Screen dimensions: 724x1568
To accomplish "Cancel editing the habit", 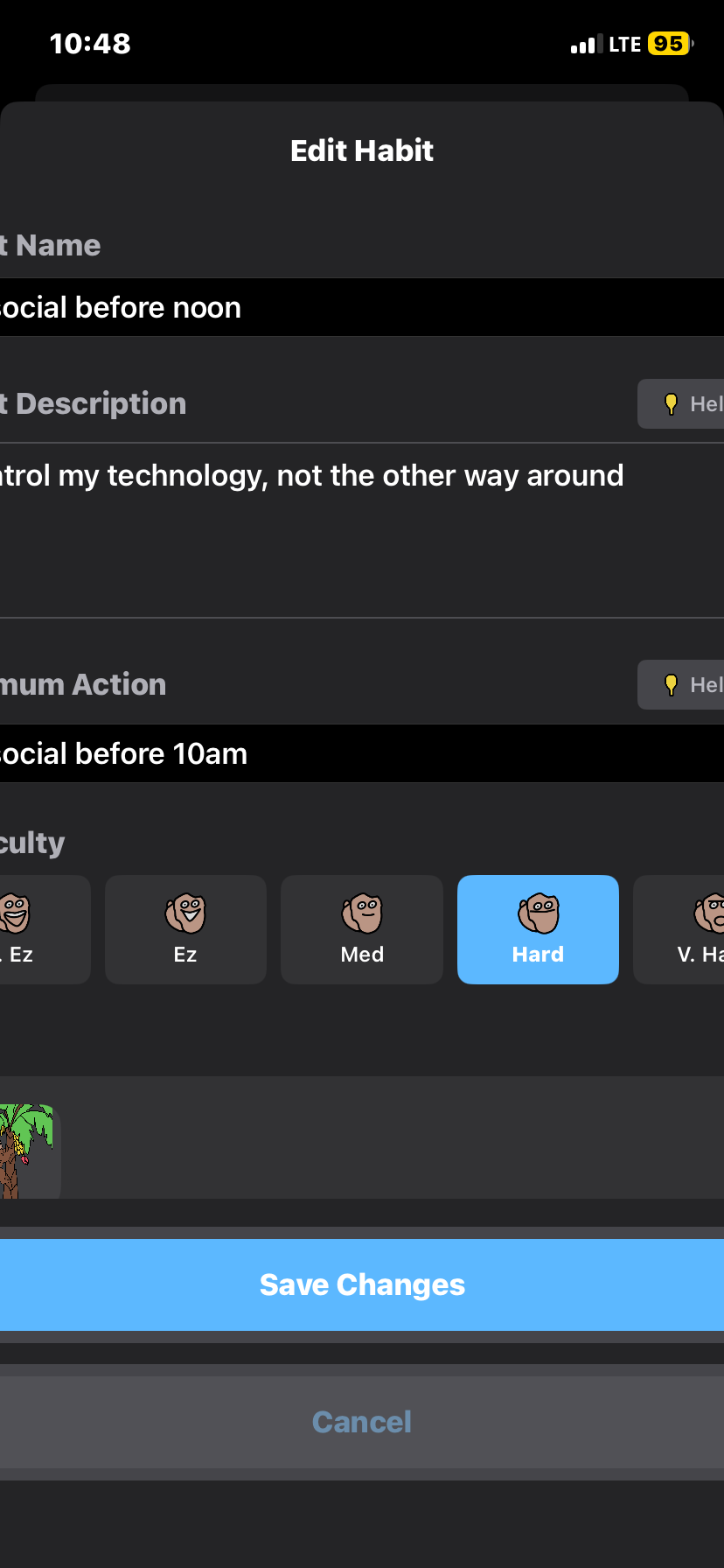I will 362,1422.
